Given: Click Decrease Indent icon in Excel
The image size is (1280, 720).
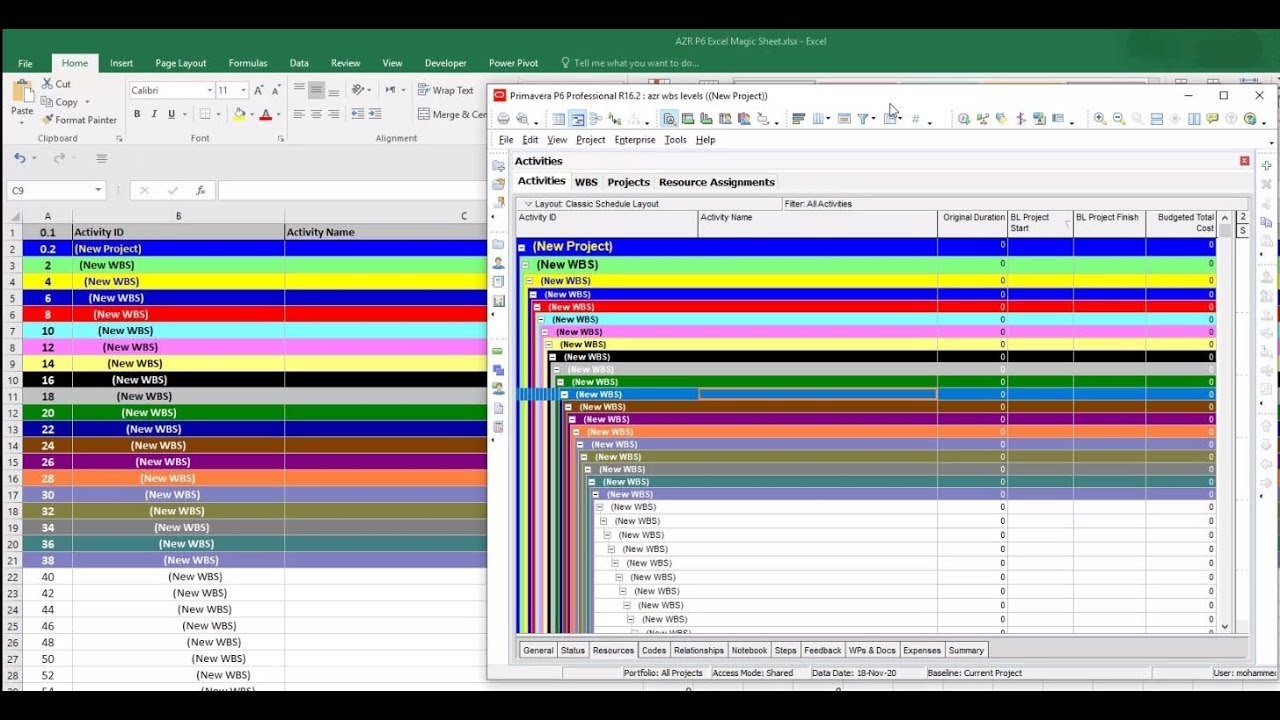Looking at the screenshot, I should [358, 114].
